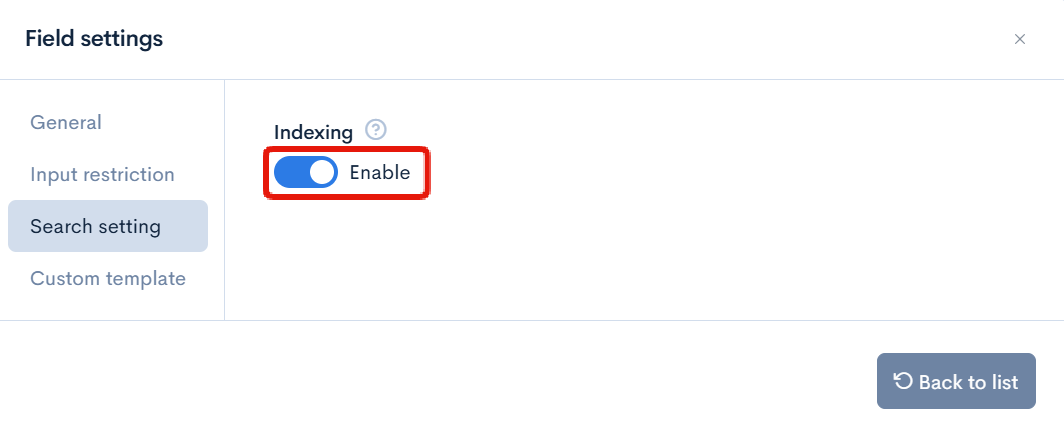Click the Enable label next to the switch

[380, 173]
